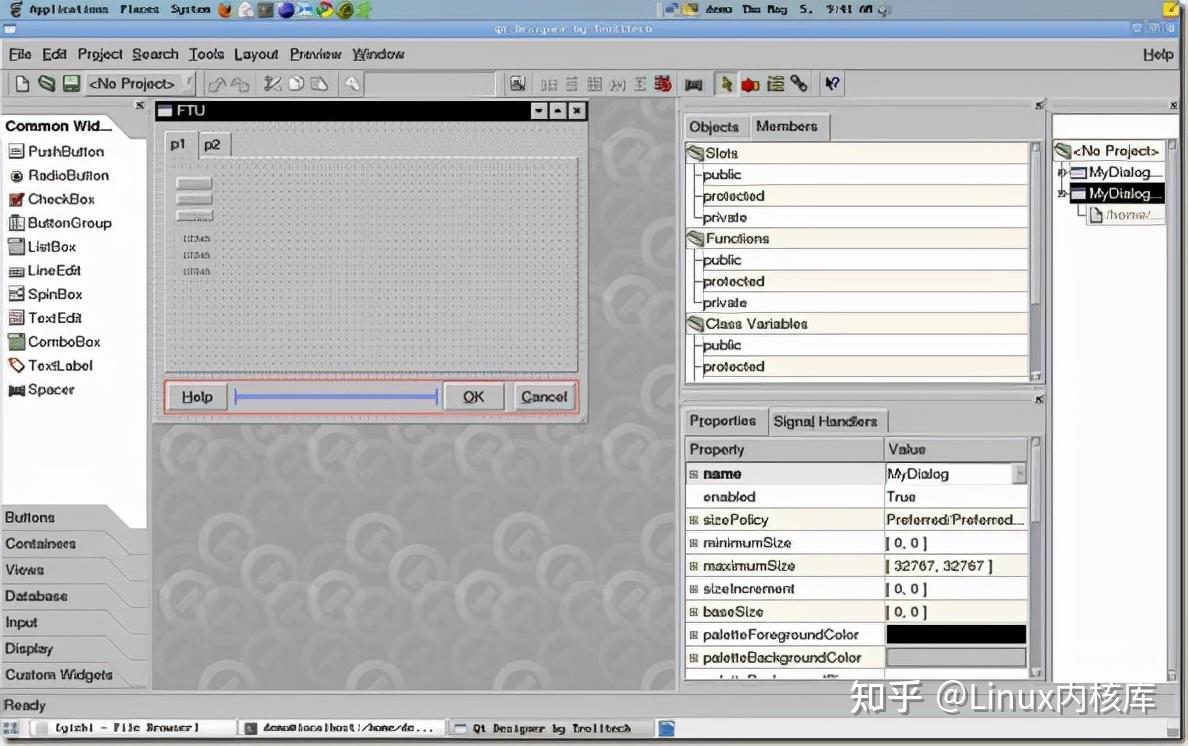Viewport: 1188px width, 746px height.
Task: Switch to the Members tab
Action: [788, 127]
